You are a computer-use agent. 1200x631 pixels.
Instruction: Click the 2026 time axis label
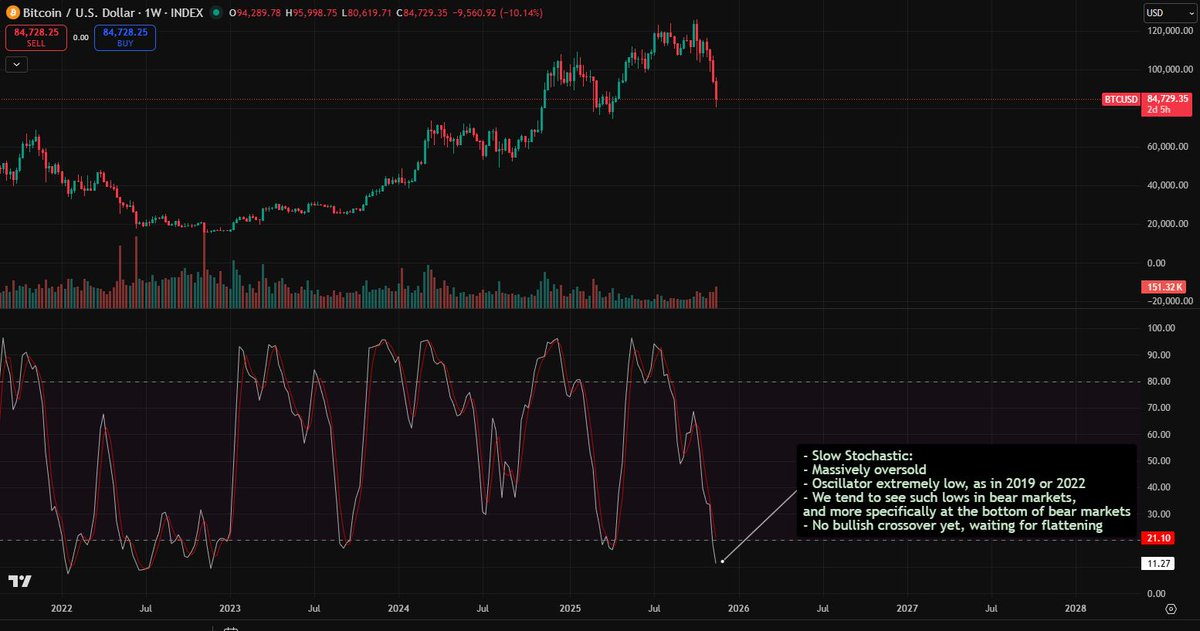tap(738, 607)
